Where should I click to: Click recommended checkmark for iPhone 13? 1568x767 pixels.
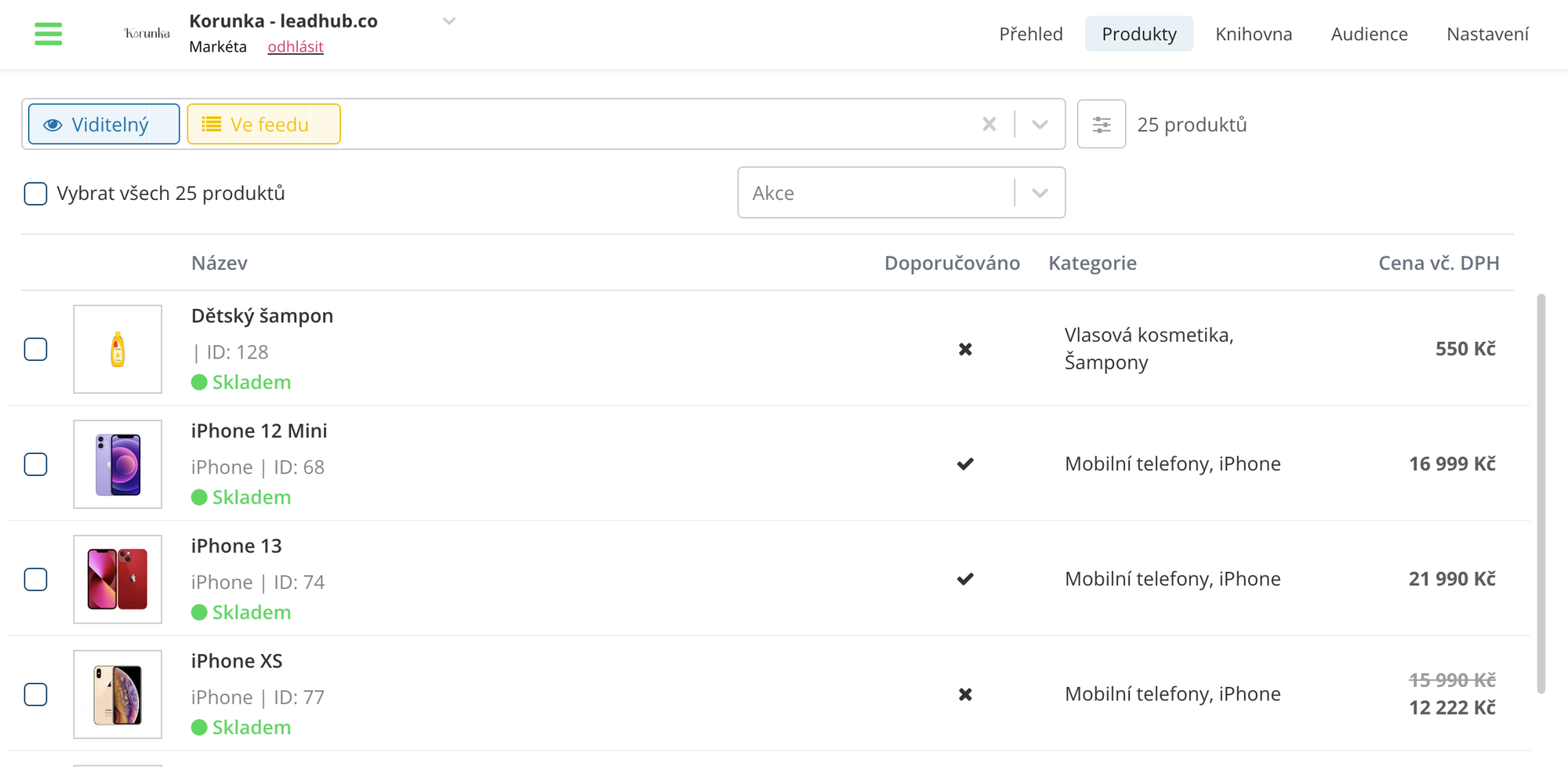click(965, 579)
